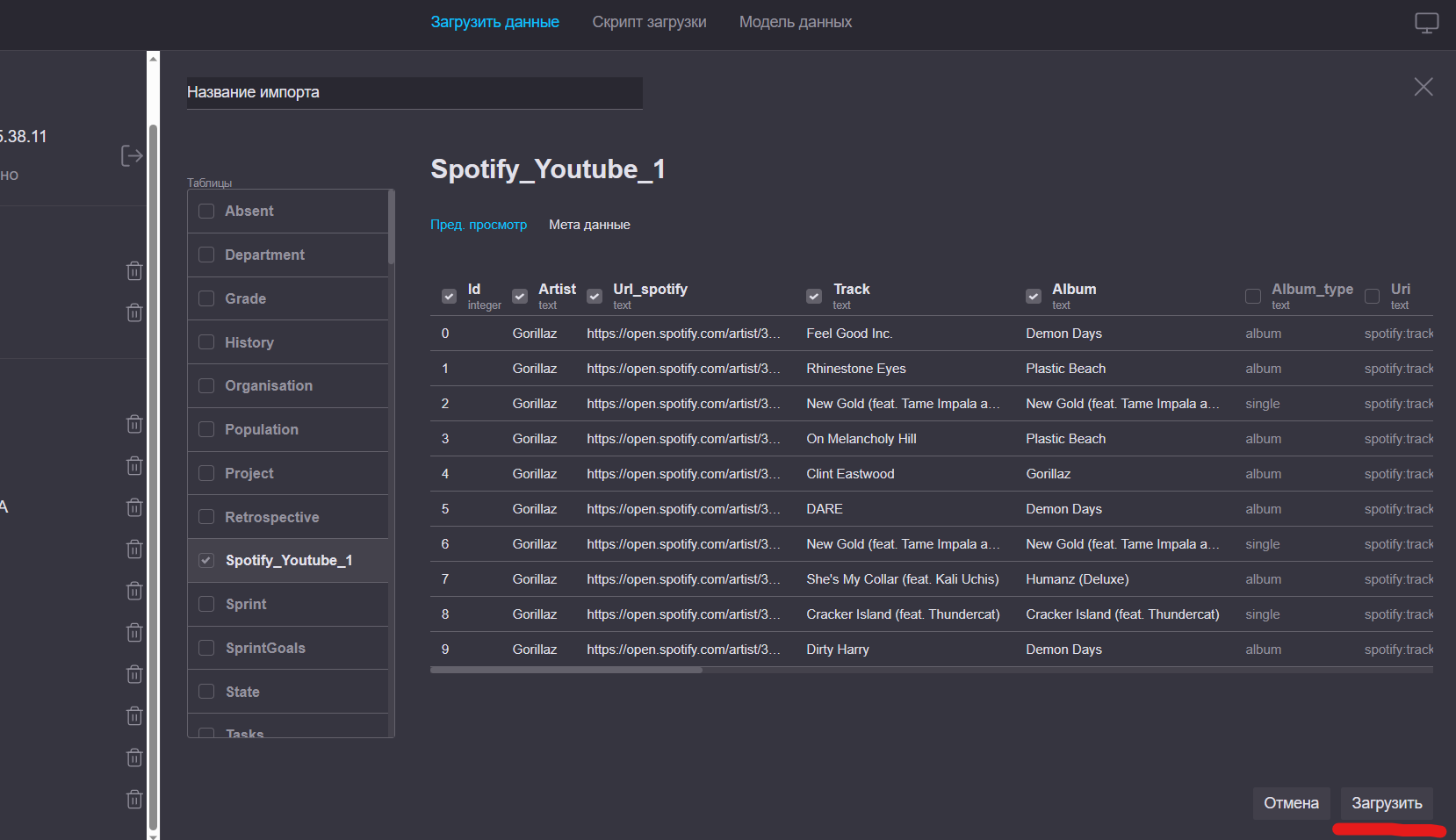Click the preview table horizontal scrollbar

tap(566, 670)
